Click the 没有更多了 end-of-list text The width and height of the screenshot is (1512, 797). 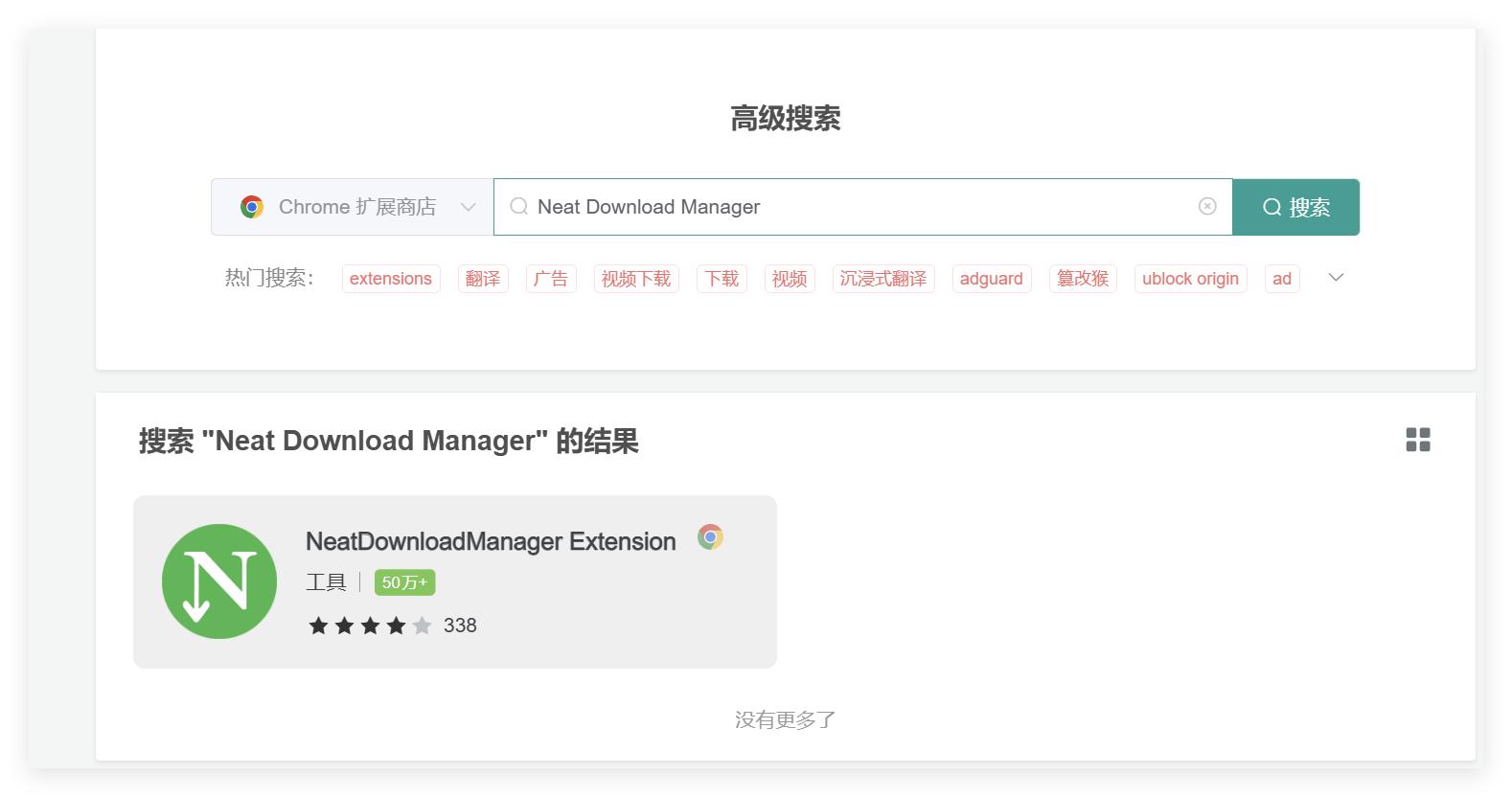pos(786,720)
